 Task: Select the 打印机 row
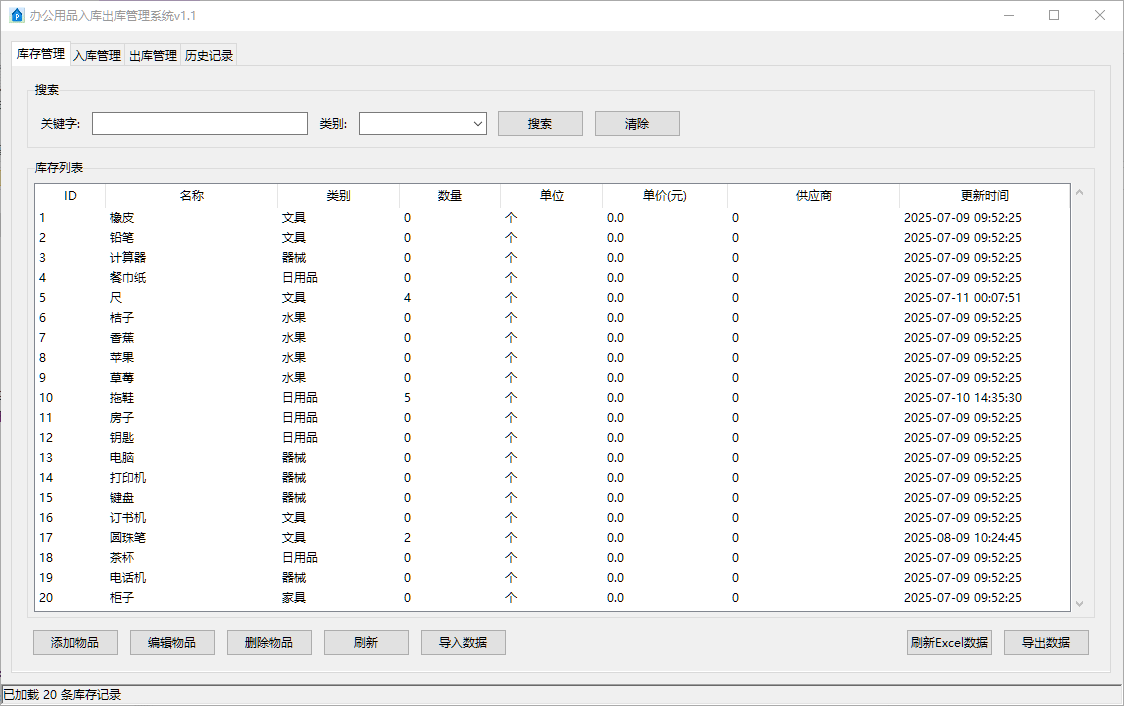(552, 478)
